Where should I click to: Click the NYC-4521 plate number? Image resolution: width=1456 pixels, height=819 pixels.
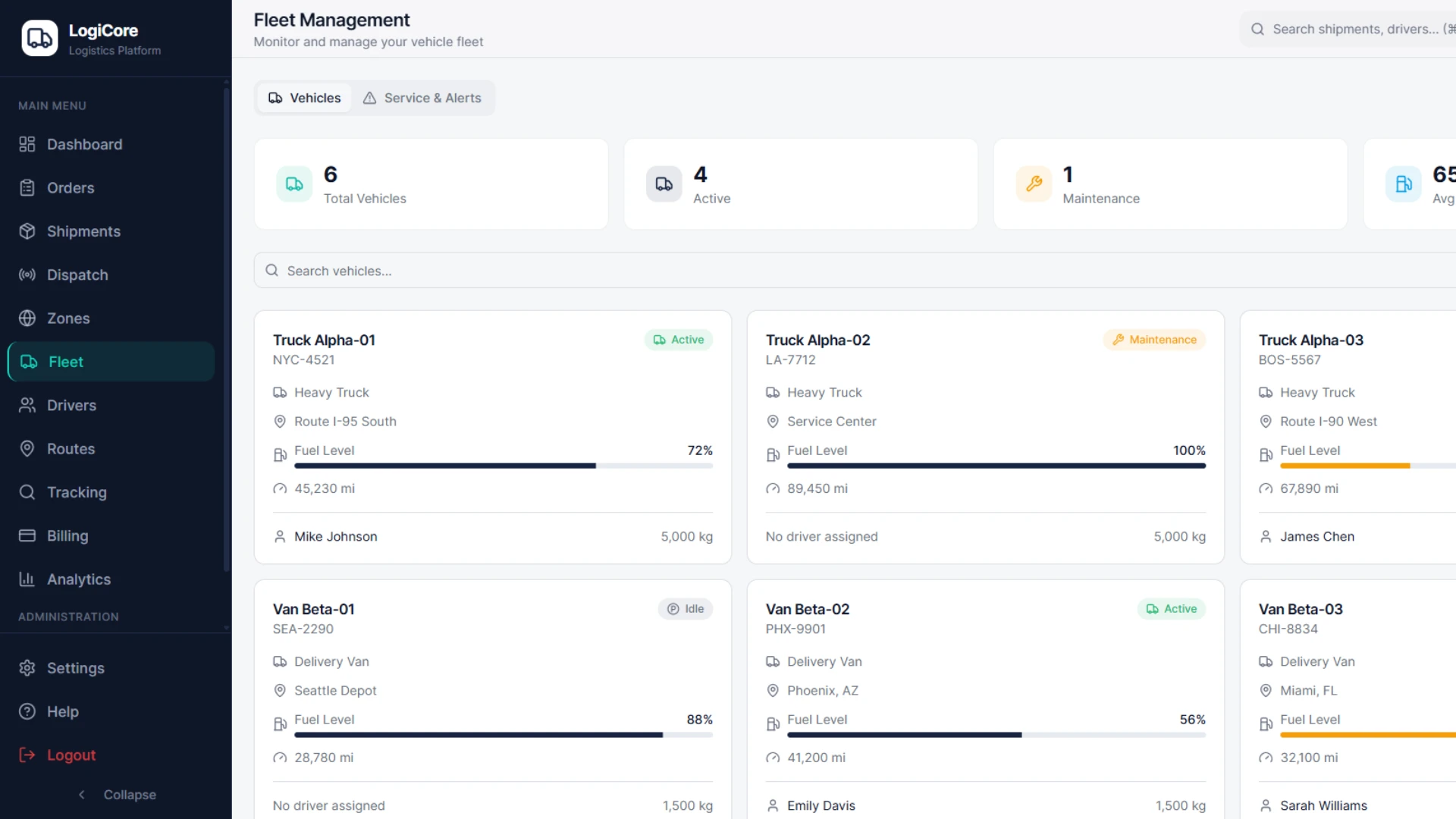tap(303, 360)
